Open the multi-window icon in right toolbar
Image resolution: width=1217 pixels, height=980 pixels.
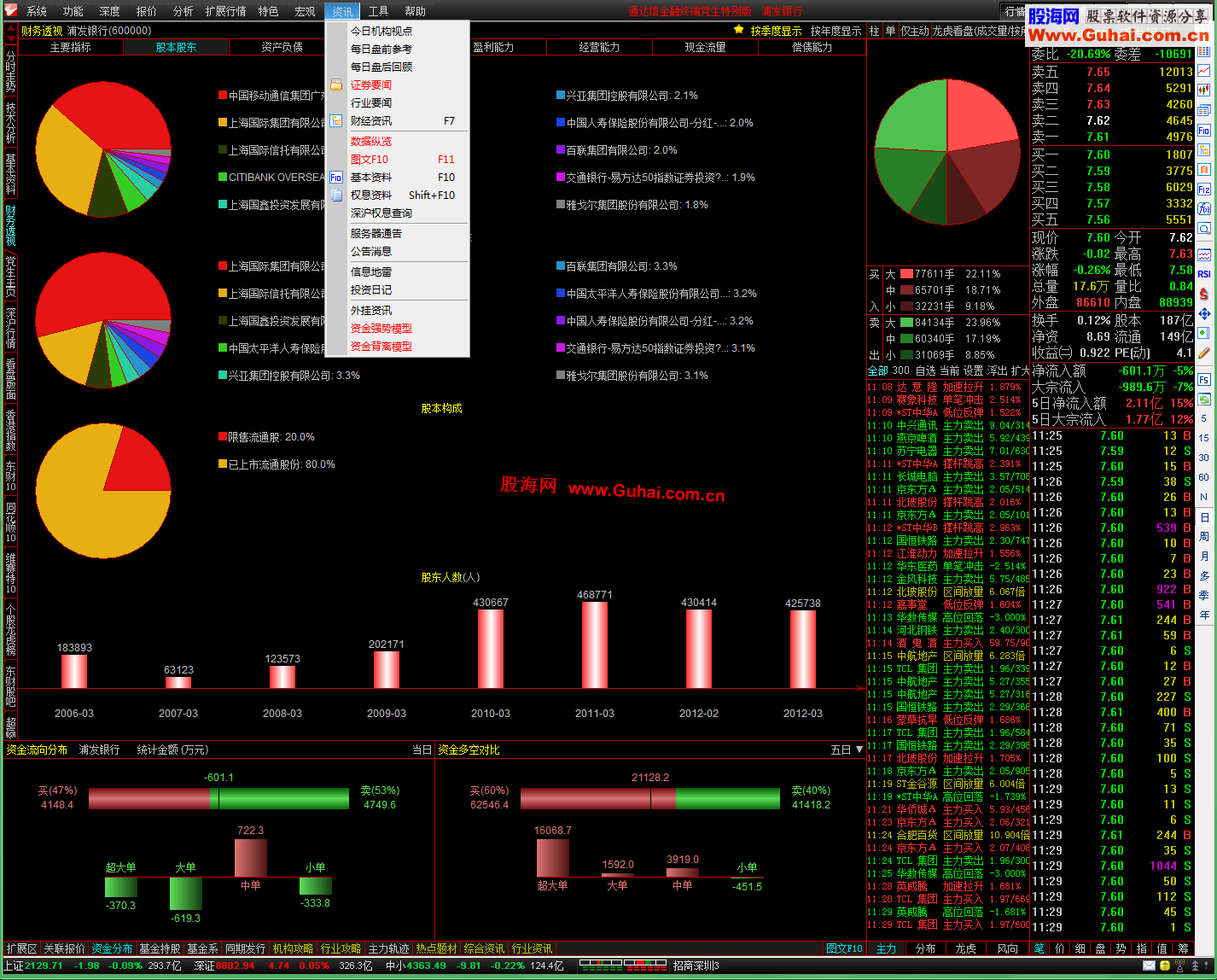[1203, 110]
